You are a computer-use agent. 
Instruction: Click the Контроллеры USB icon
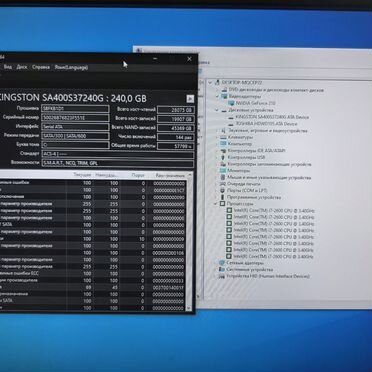tap(223, 157)
